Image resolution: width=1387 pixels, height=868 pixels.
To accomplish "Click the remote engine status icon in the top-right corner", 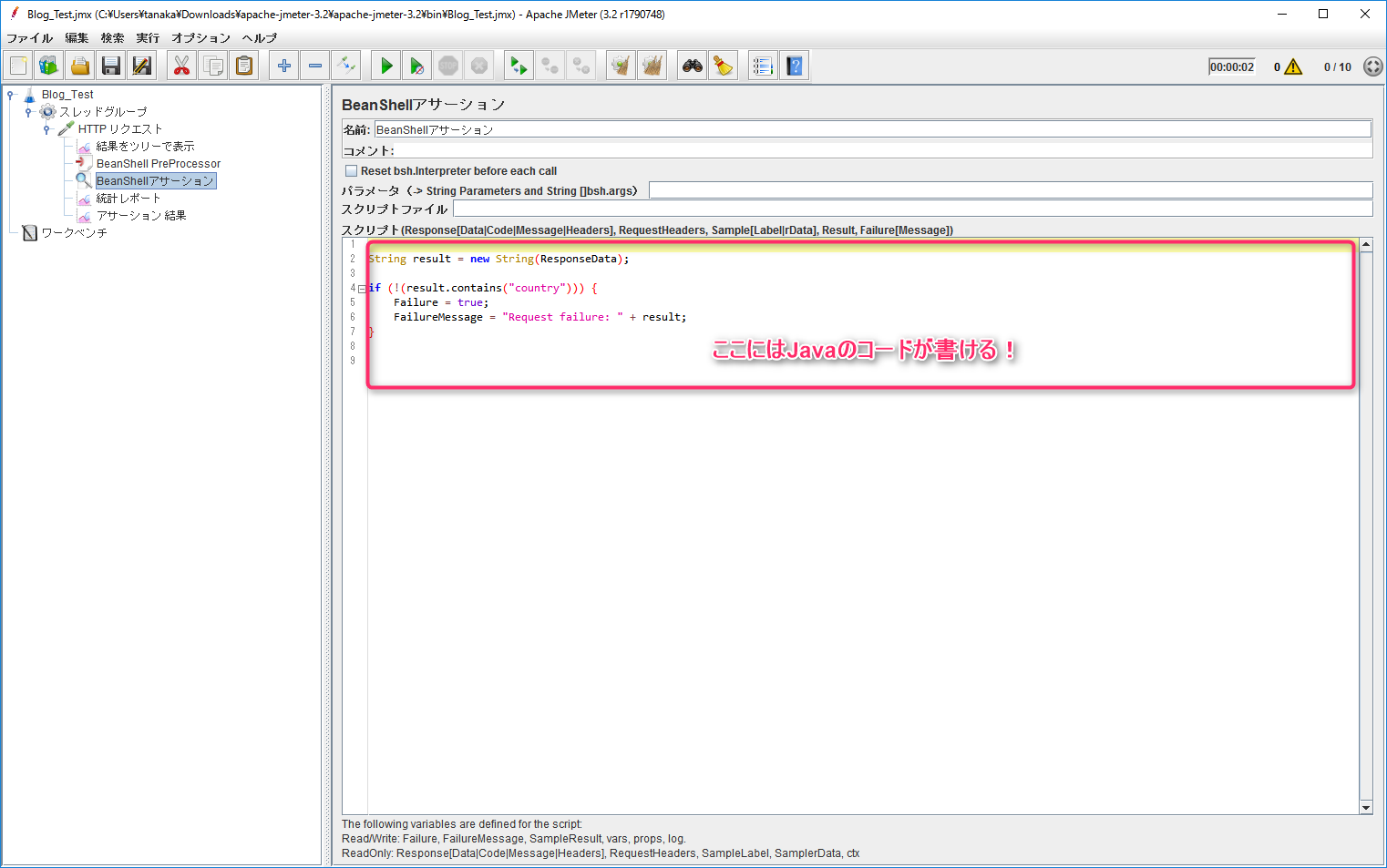I will pos(1372,66).
